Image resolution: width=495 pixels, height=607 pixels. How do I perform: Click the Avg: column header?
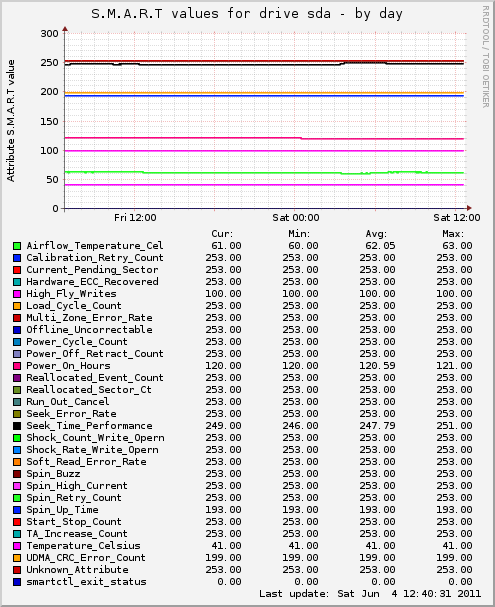pos(376,234)
